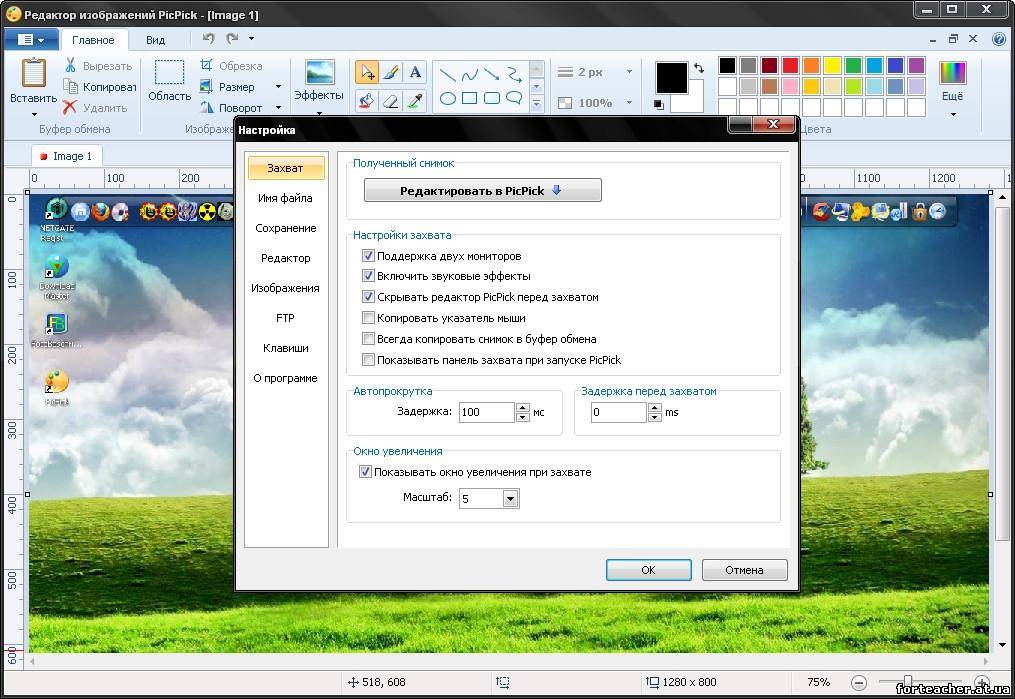
Task: Open the quick access toolbar dropdown arrow
Action: (x=251, y=39)
